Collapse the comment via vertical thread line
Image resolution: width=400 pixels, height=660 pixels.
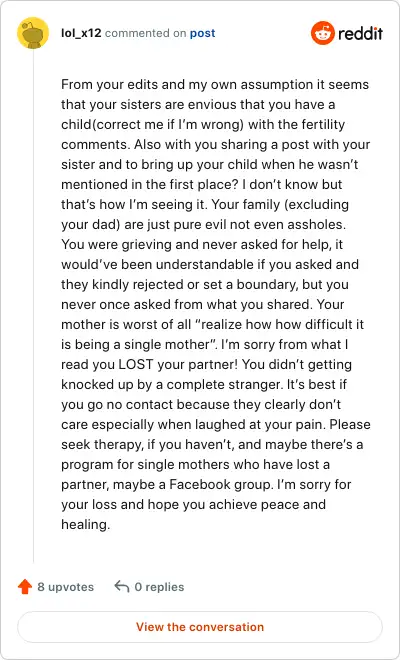33,305
